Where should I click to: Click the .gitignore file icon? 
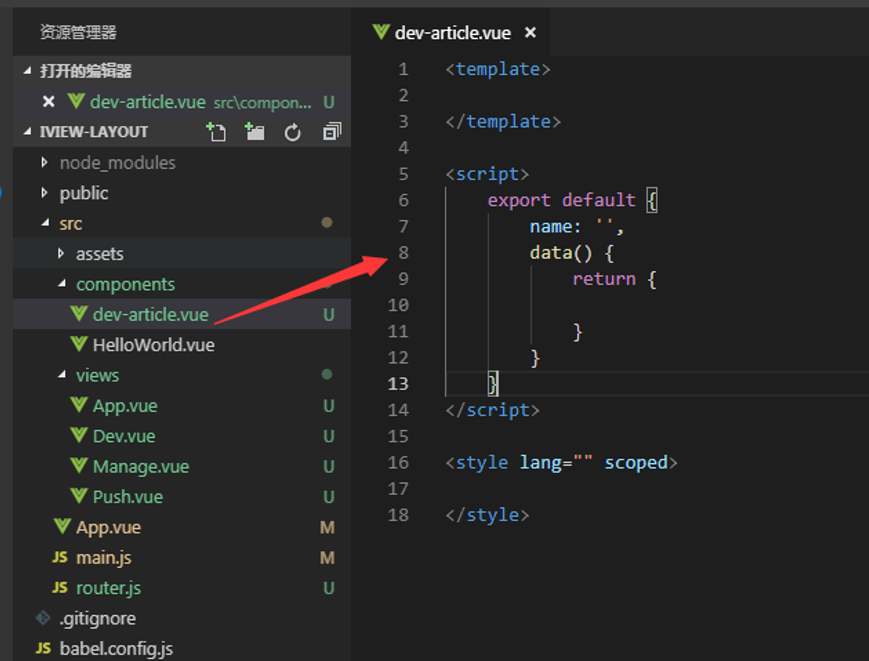pyautogui.click(x=43, y=618)
